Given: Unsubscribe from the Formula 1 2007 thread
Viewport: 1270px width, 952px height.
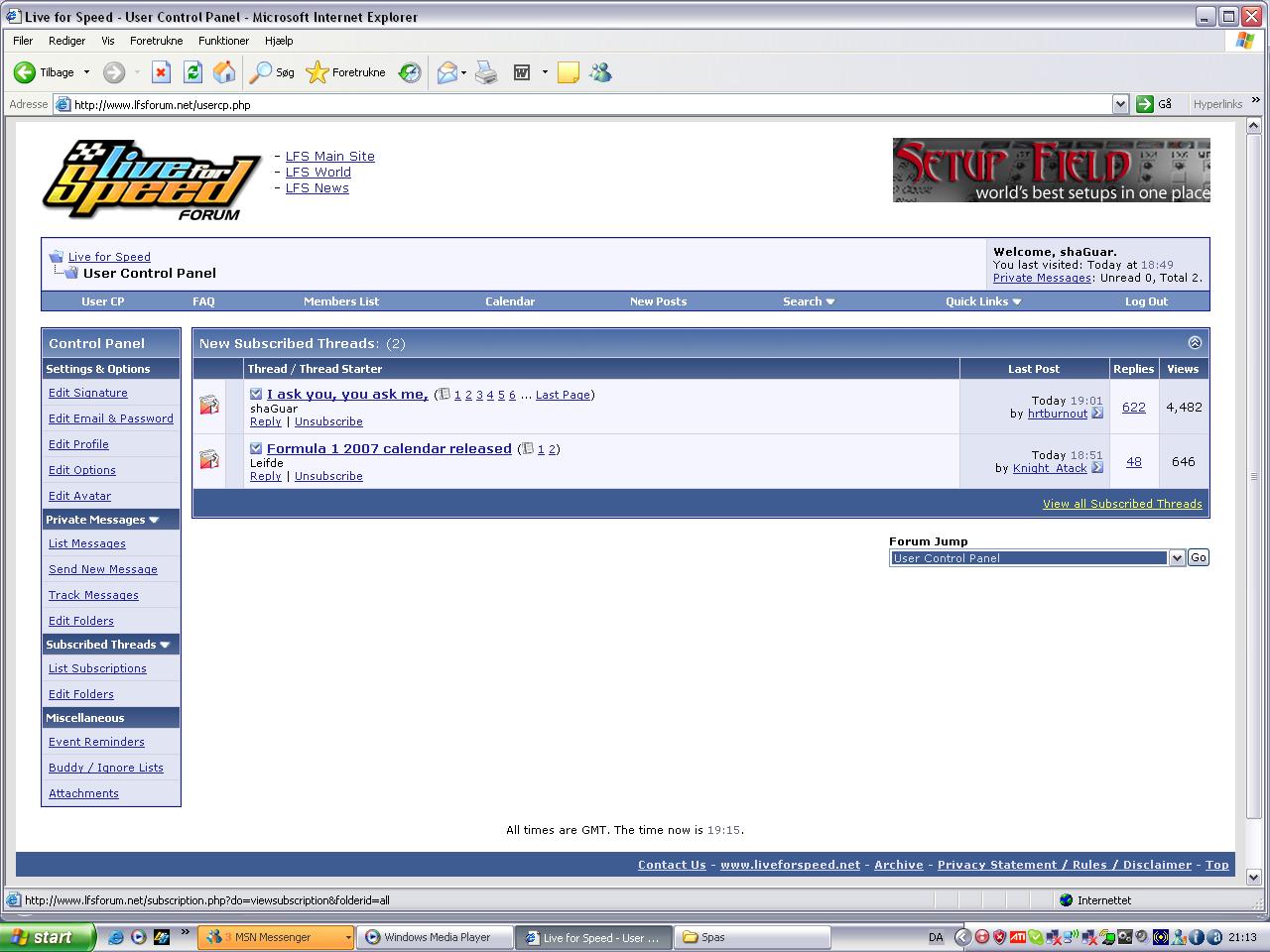Looking at the screenshot, I should [328, 476].
